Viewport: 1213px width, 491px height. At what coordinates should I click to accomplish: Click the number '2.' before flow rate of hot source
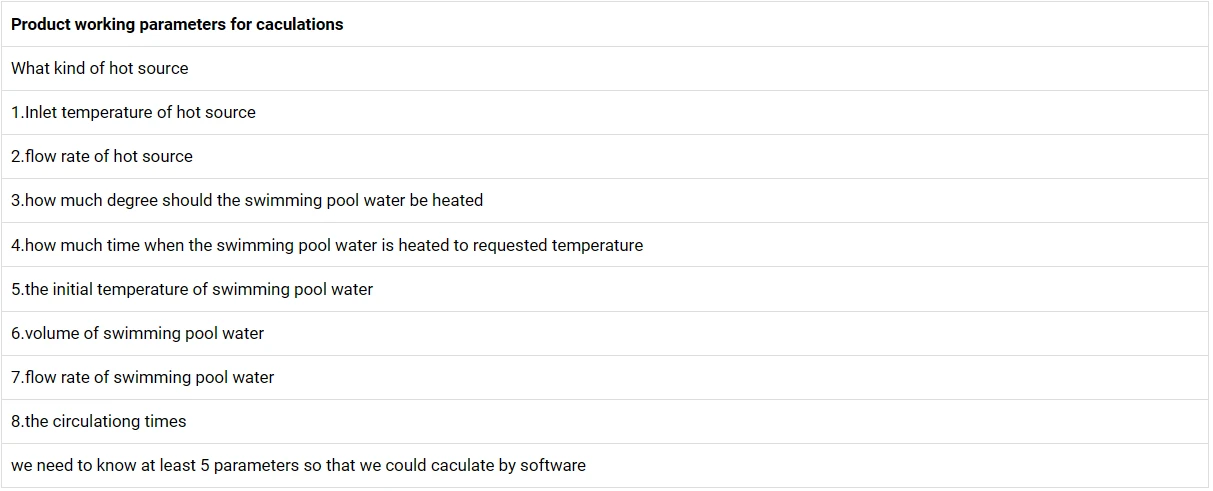point(18,156)
